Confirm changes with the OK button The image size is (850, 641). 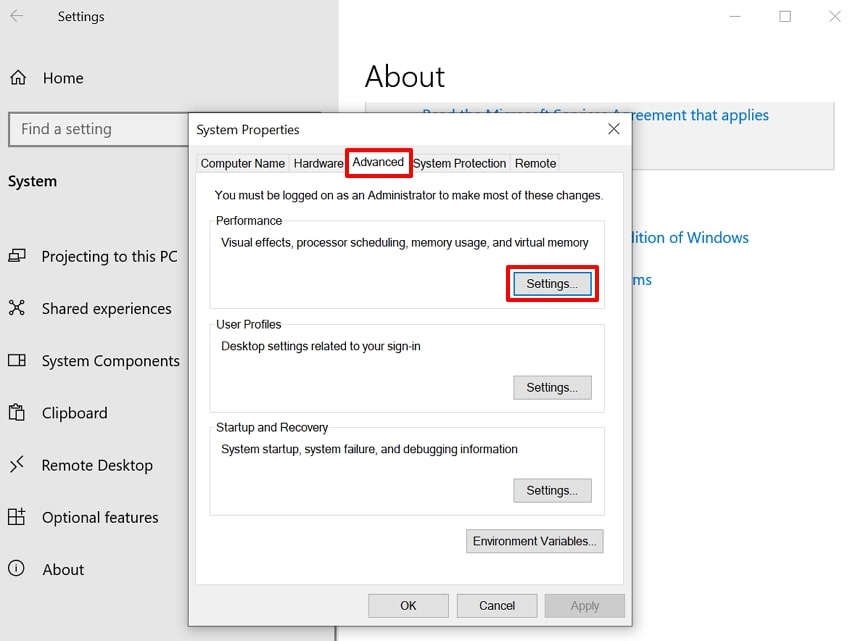pyautogui.click(x=408, y=605)
